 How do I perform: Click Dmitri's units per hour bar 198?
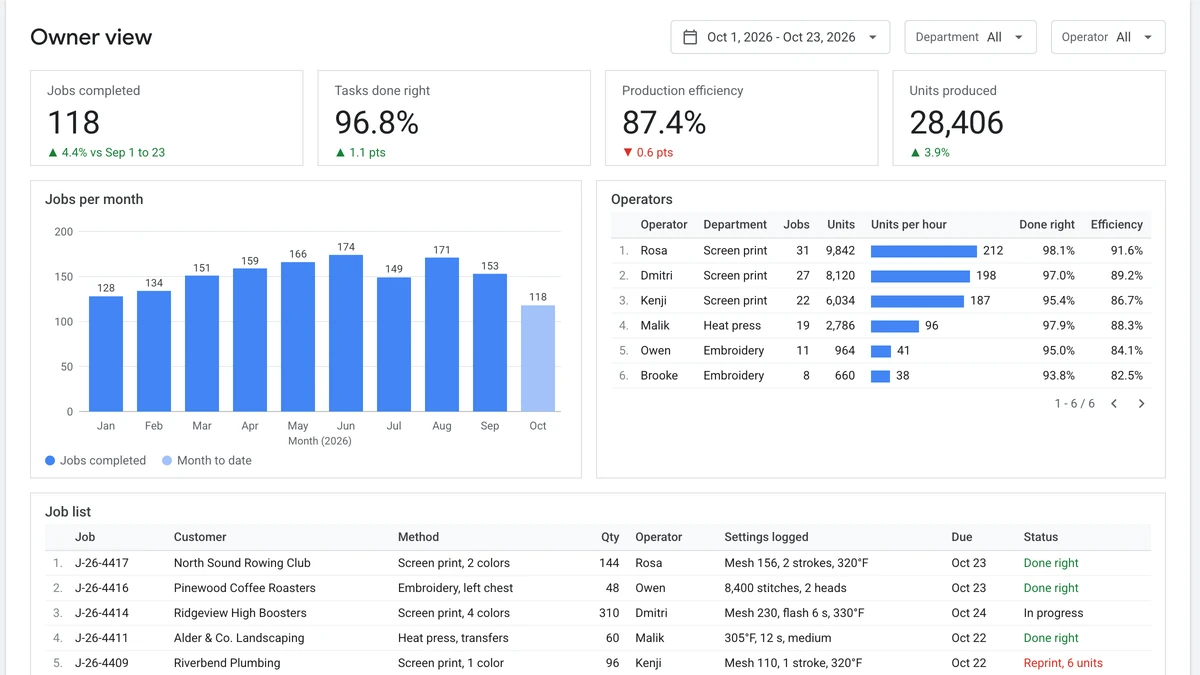point(920,276)
